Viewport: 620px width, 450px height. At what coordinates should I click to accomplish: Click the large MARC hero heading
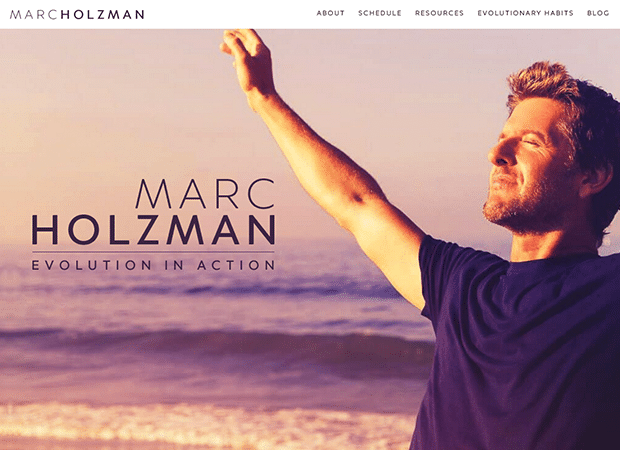point(205,194)
